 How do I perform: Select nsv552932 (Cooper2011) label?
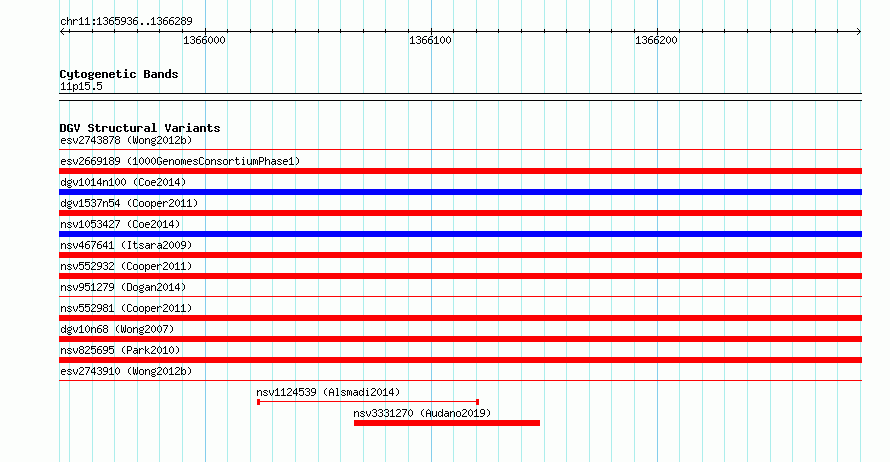point(126,266)
